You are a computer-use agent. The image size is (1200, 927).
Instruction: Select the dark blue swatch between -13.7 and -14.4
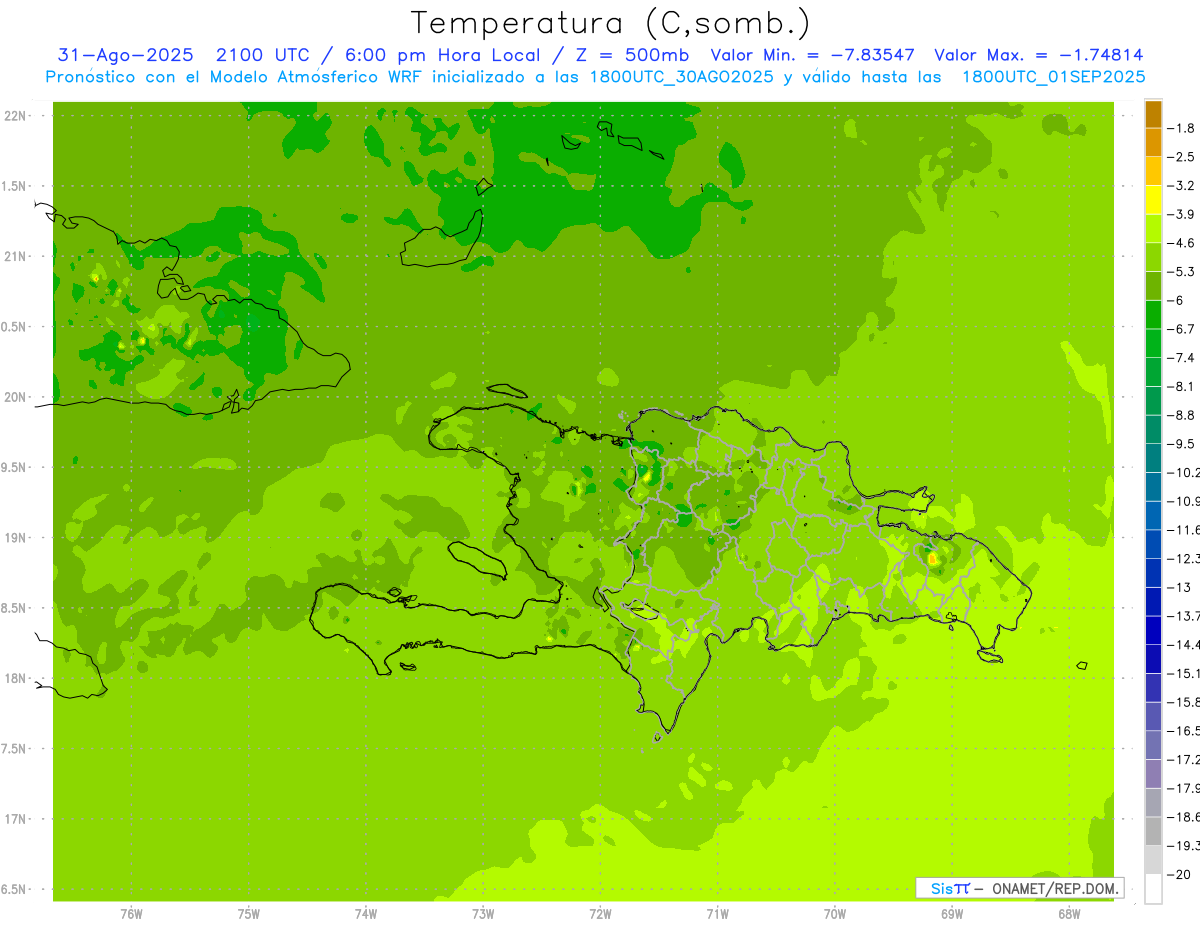[x=1153, y=629]
